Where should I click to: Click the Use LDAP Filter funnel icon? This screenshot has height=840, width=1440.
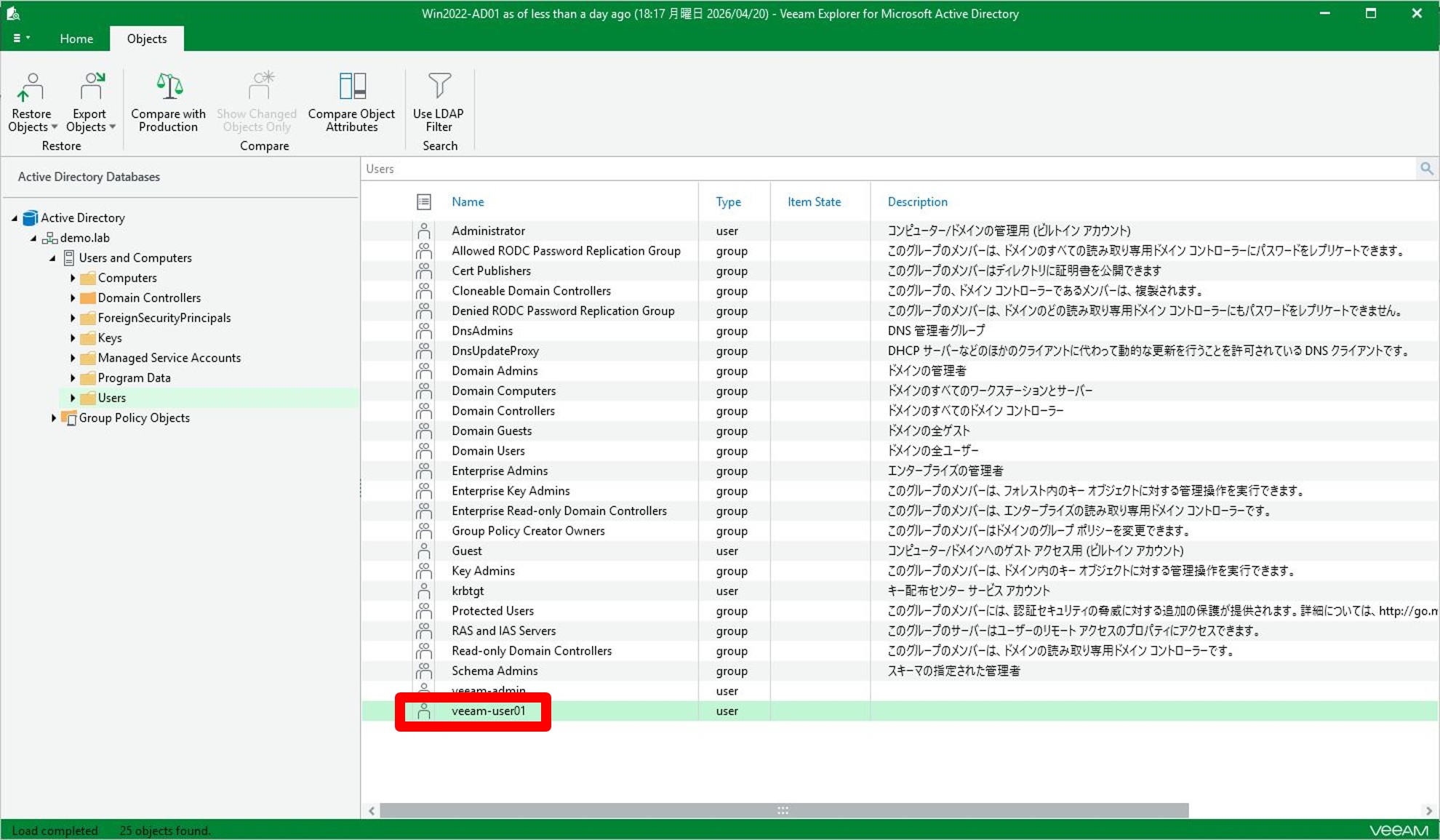[x=439, y=87]
